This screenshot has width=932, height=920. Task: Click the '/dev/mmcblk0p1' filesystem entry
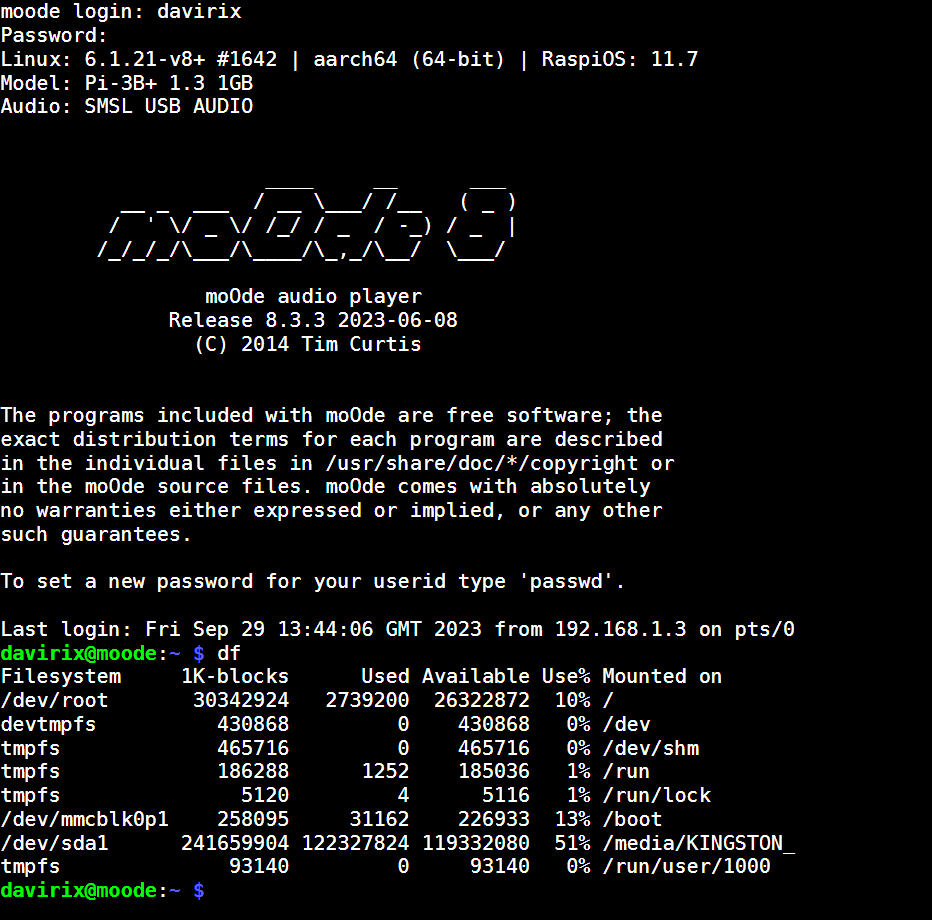(x=84, y=819)
